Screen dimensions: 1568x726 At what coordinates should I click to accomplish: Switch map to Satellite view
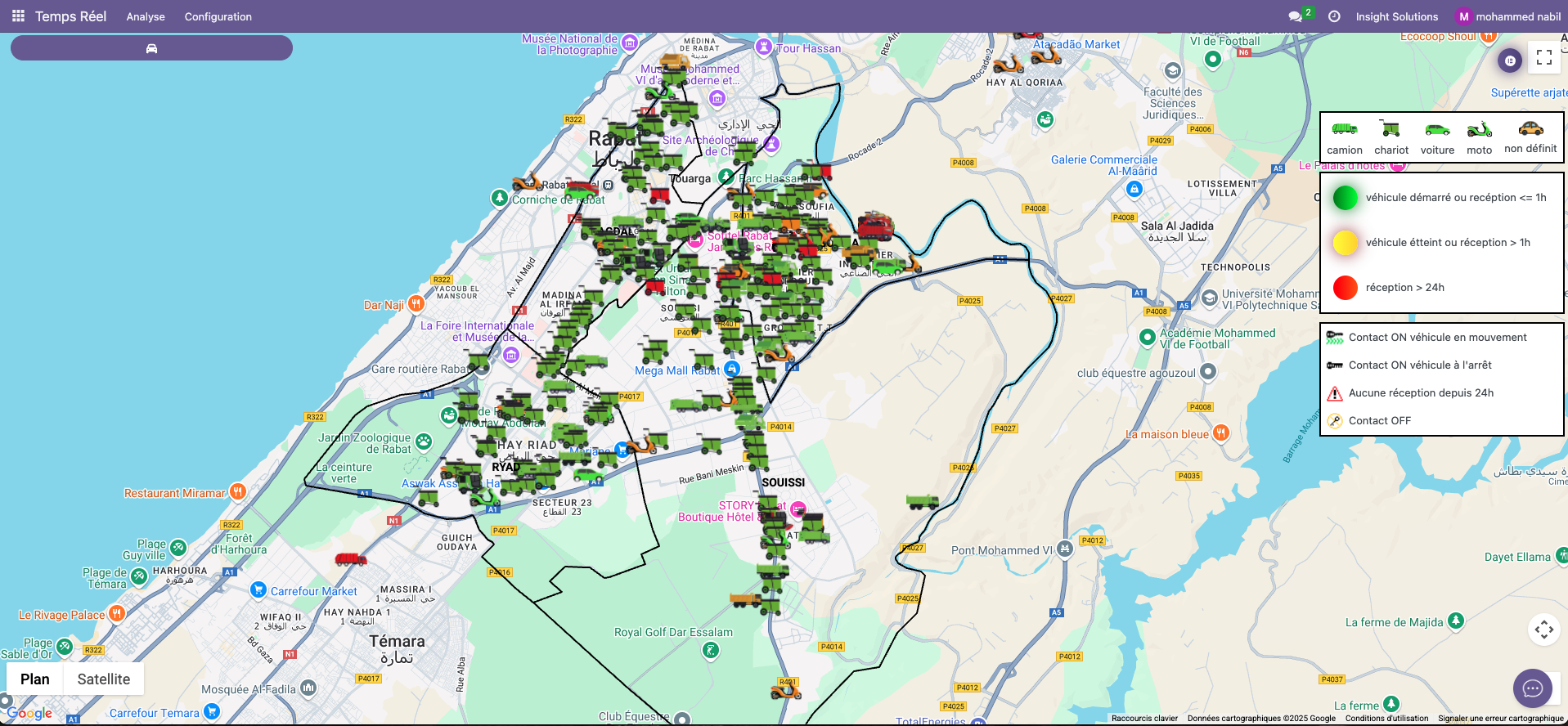[104, 679]
